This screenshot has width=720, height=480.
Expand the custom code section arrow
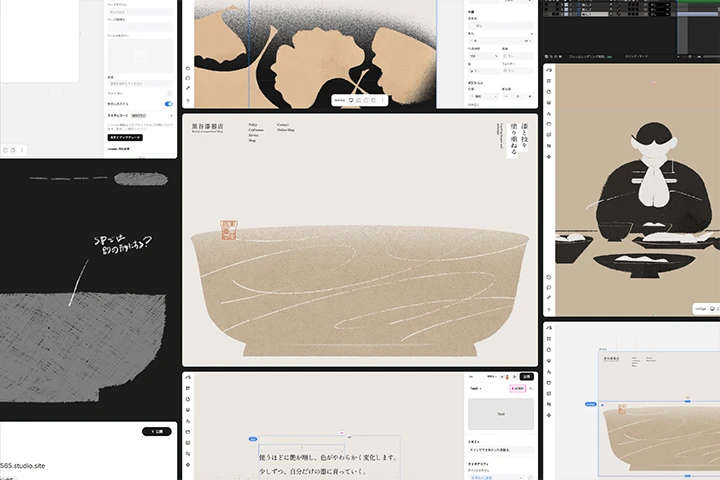pyautogui.click(x=171, y=116)
